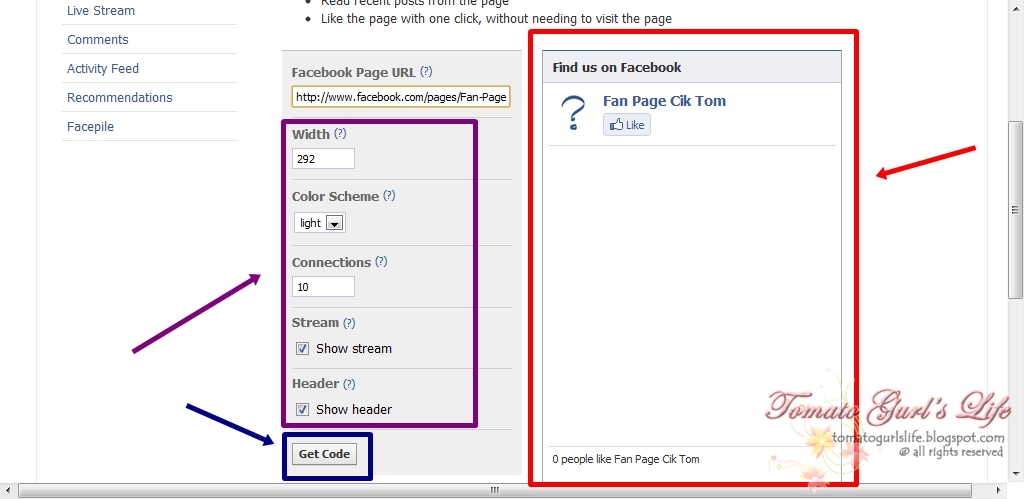Click '0 people like Fan Page Cik Tom' text
Screen dimensions: 1024x499
(626, 459)
